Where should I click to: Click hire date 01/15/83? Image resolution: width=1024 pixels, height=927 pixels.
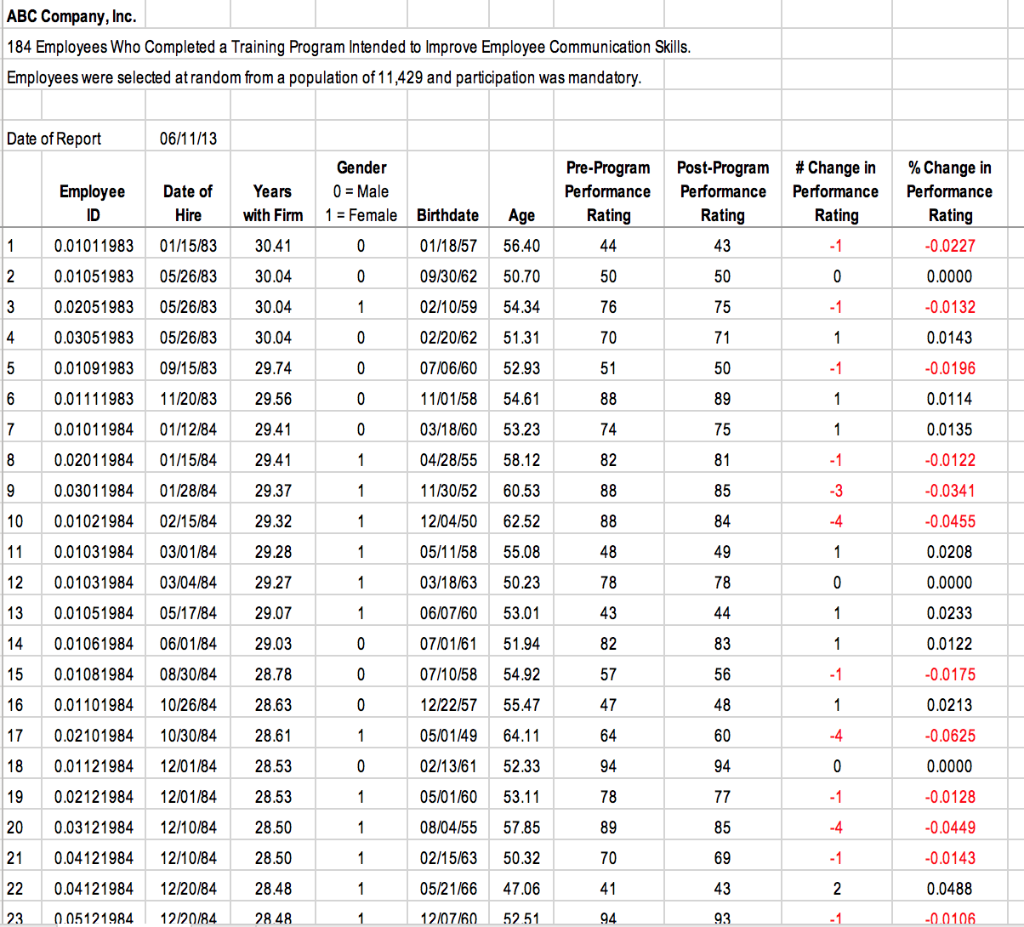click(x=188, y=246)
